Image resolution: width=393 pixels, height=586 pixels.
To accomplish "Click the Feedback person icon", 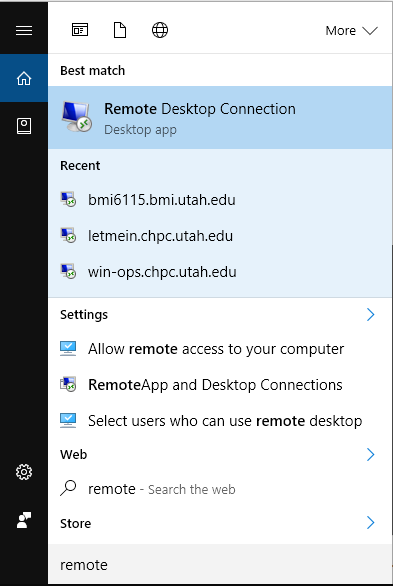I will tap(24, 520).
